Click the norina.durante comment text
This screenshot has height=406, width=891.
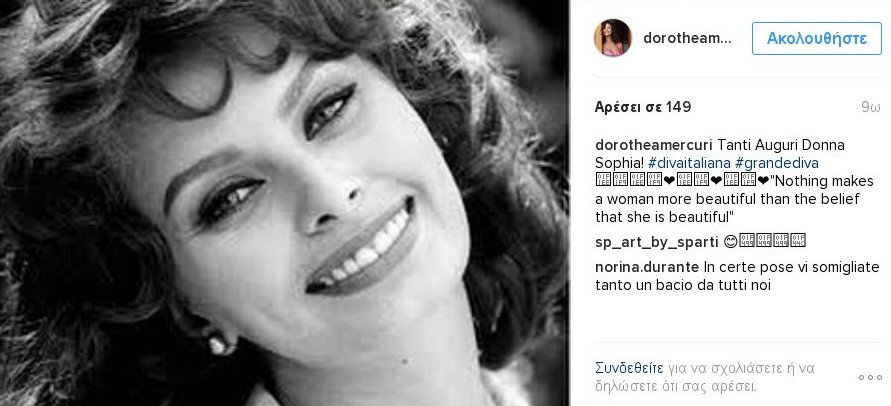(x=737, y=276)
